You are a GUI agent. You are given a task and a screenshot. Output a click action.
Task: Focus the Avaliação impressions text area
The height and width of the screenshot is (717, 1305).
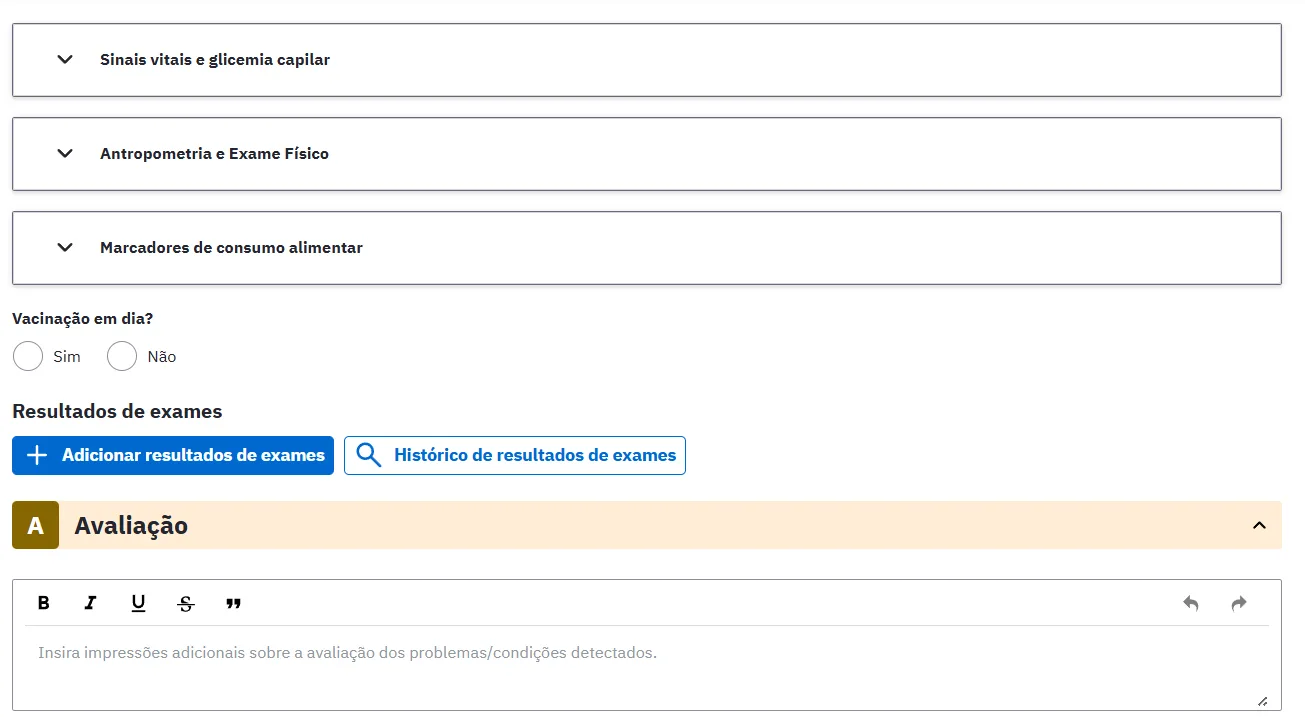(647, 668)
